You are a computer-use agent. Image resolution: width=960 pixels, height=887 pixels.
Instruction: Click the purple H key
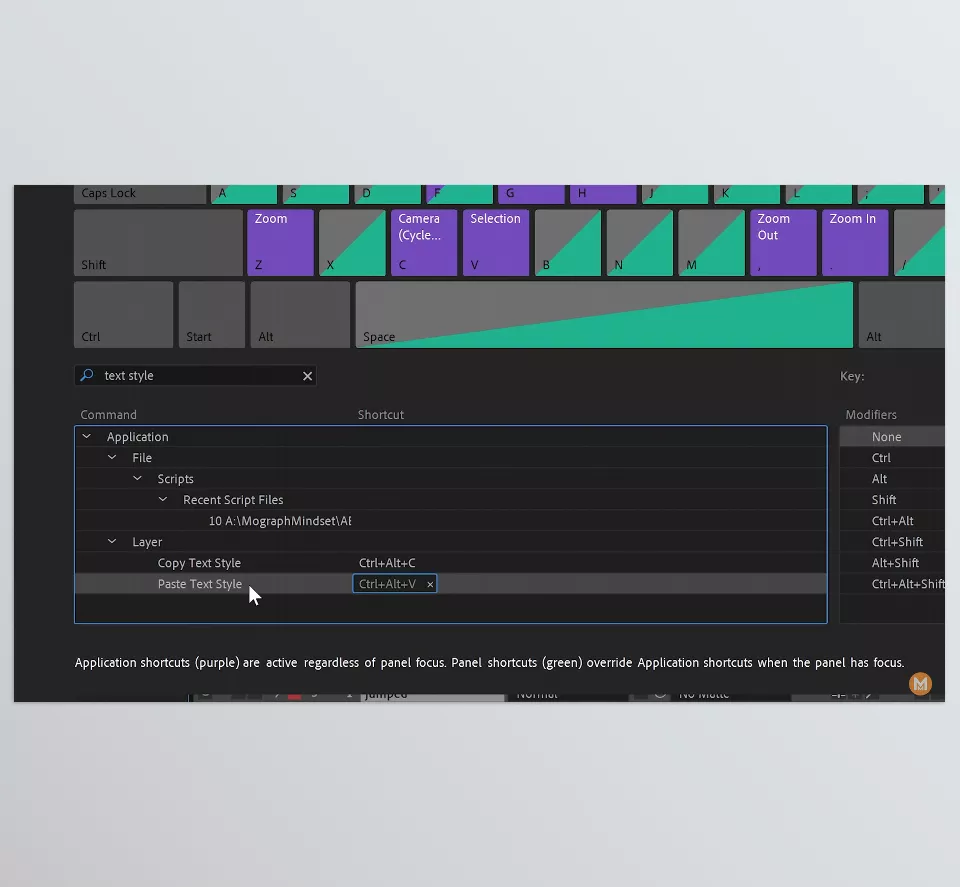click(603, 194)
